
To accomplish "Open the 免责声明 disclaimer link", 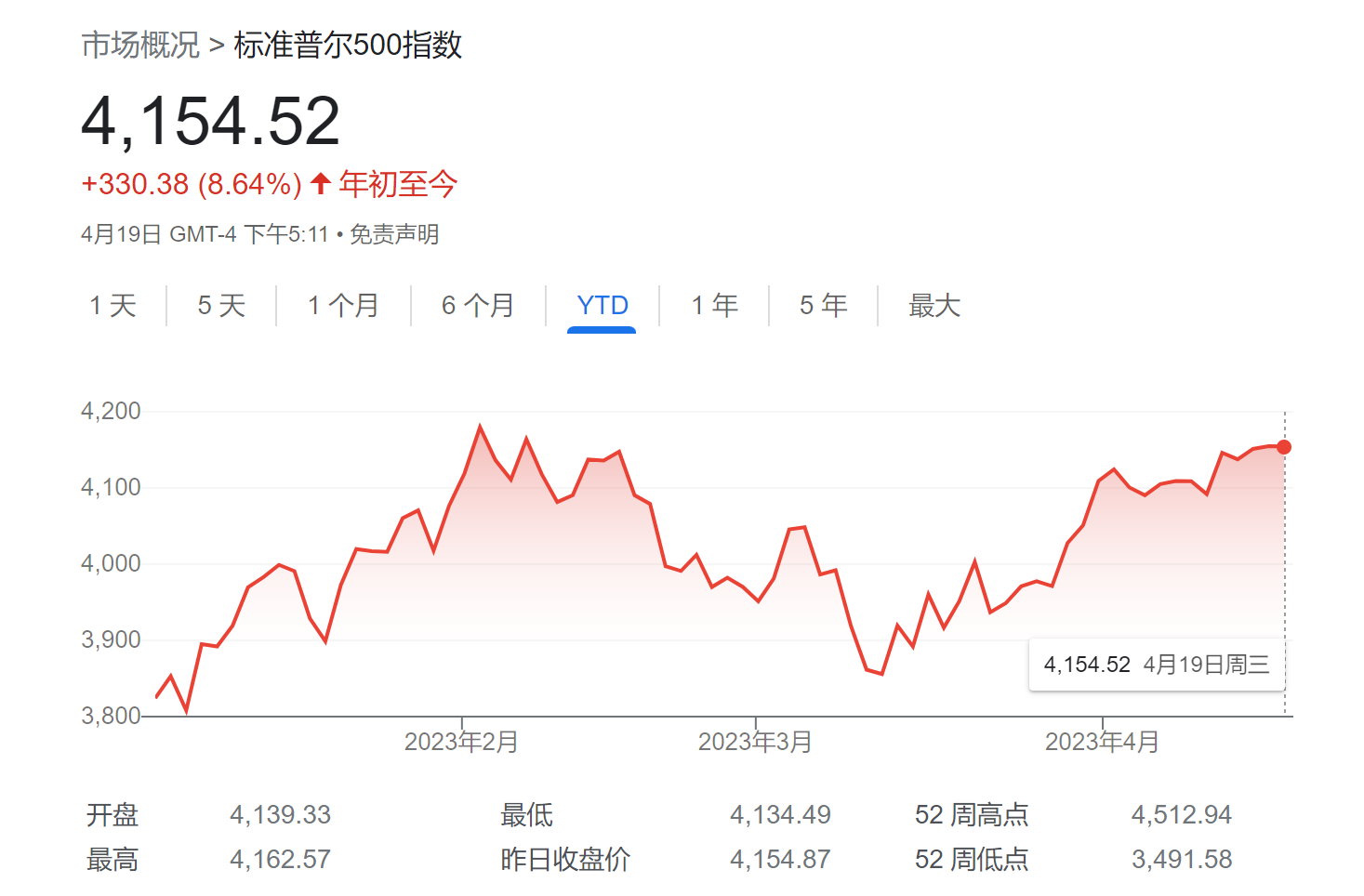I will point(394,234).
